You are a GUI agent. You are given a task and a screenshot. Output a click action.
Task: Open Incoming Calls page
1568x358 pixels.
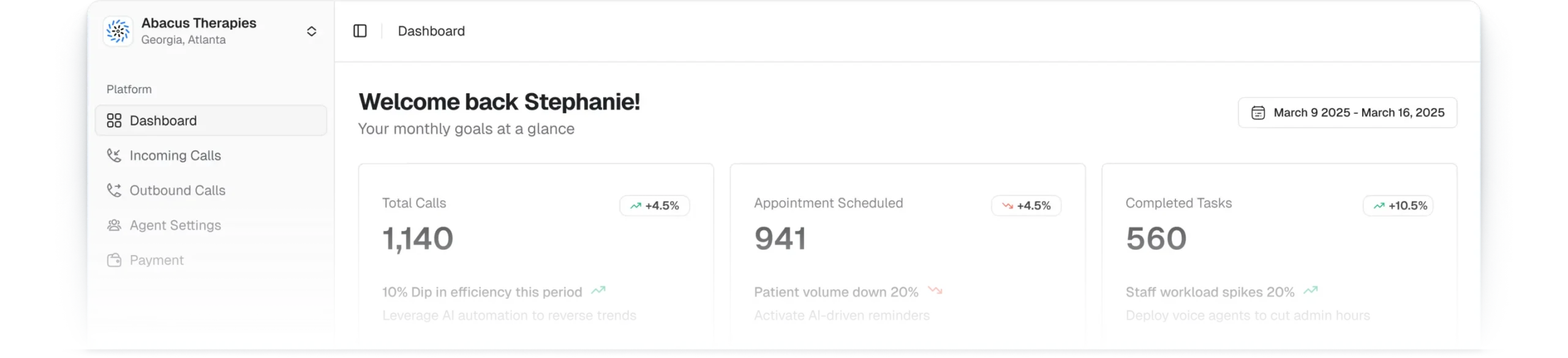[x=175, y=156]
